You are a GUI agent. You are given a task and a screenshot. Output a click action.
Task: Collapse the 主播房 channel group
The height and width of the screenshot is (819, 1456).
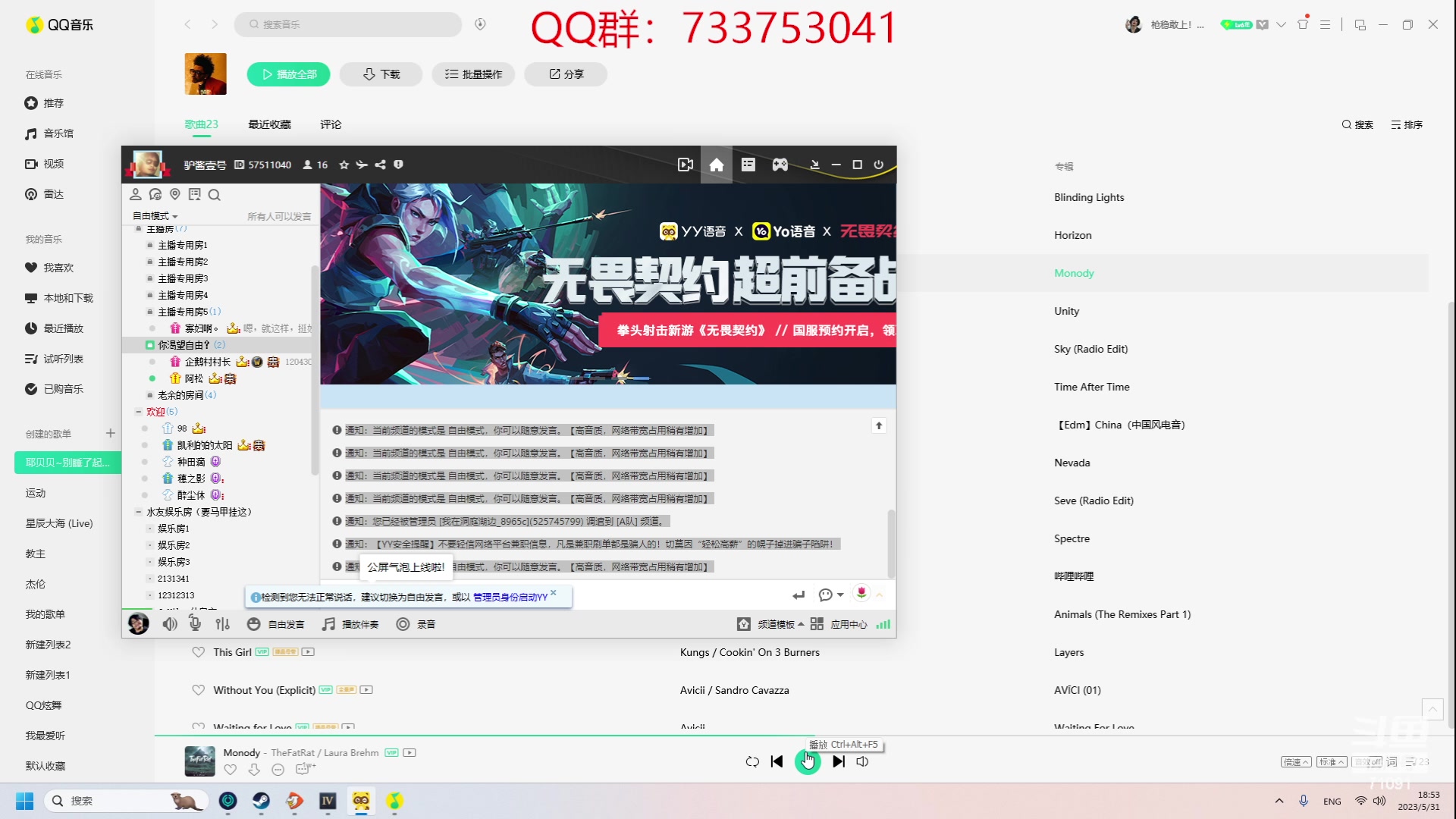point(138,228)
